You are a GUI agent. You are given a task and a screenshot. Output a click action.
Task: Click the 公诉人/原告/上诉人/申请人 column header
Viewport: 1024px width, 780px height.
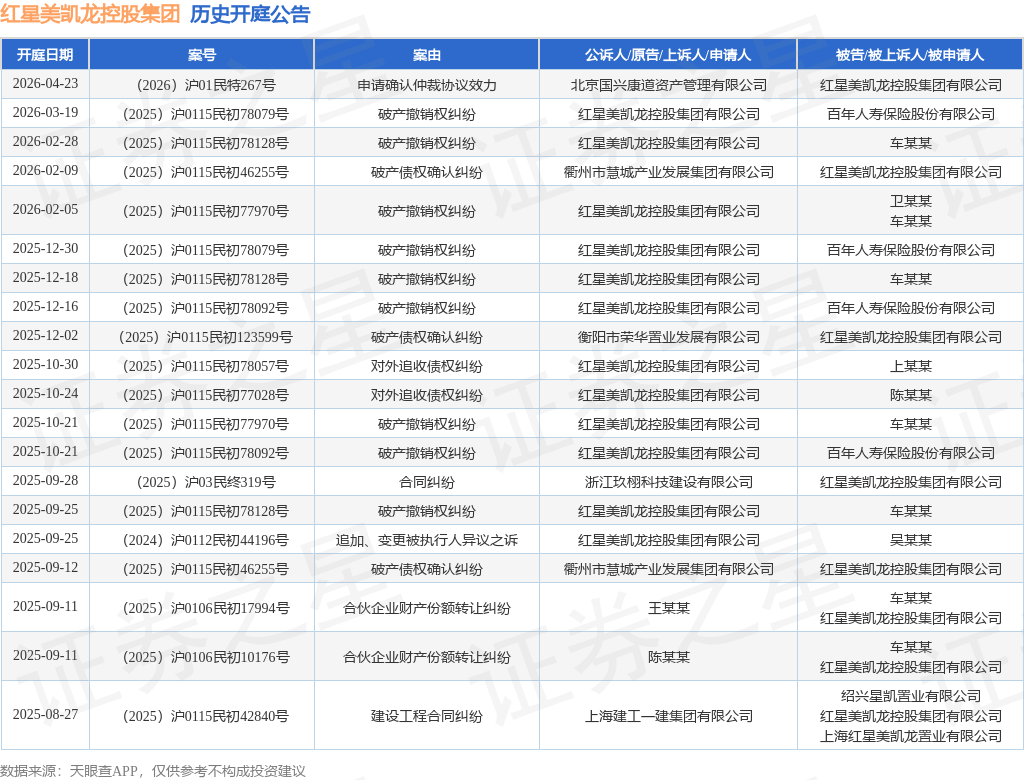(x=668, y=55)
